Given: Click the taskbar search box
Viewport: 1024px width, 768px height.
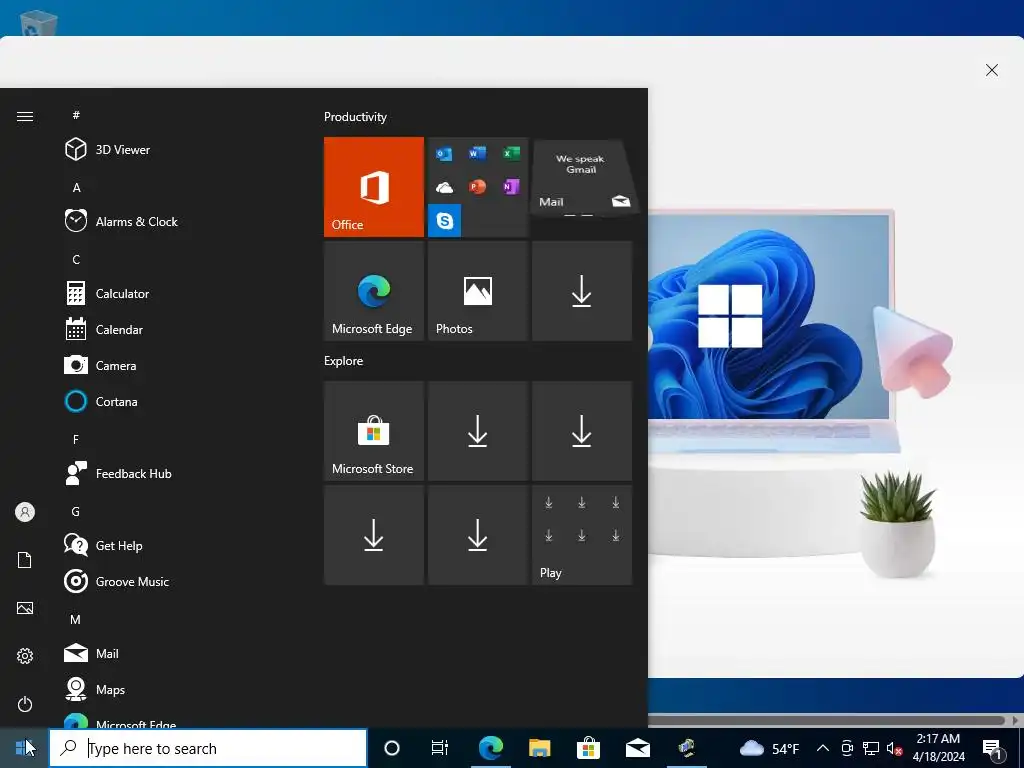Looking at the screenshot, I should tap(208, 748).
